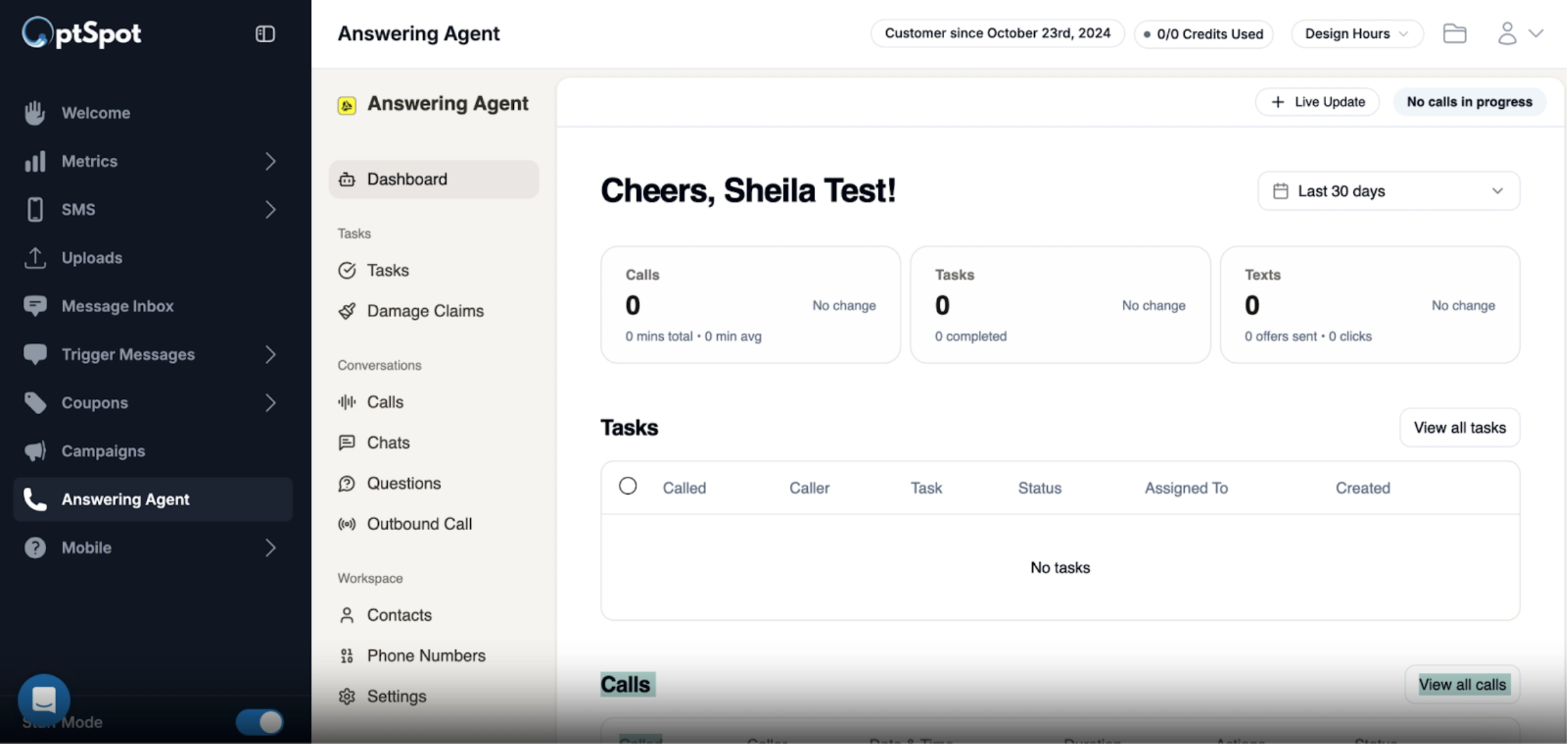1568x745 pixels.
Task: Select all tasks via header checkbox
Action: point(628,486)
